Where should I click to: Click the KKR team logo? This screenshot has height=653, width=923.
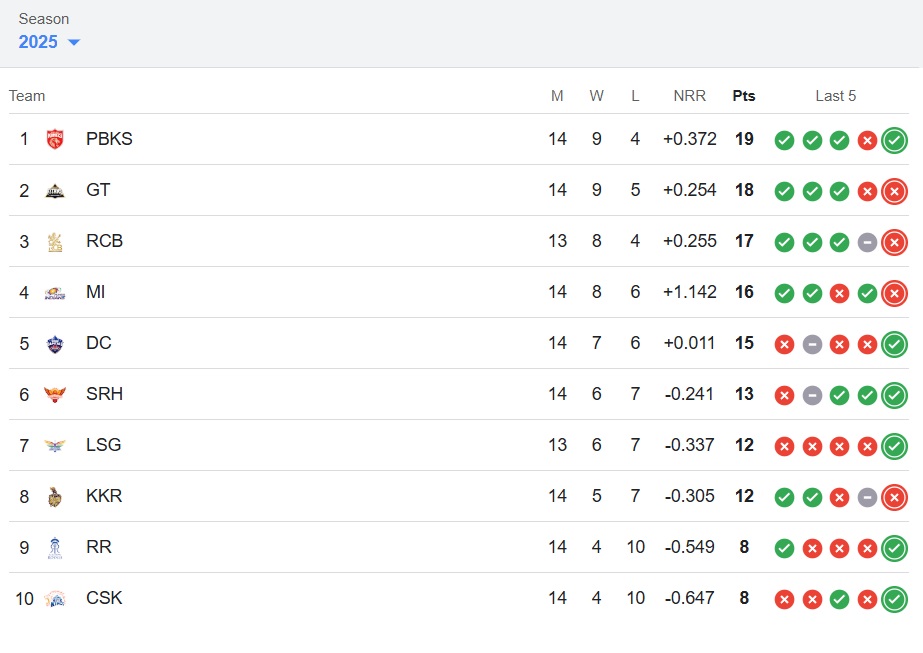(x=56, y=497)
